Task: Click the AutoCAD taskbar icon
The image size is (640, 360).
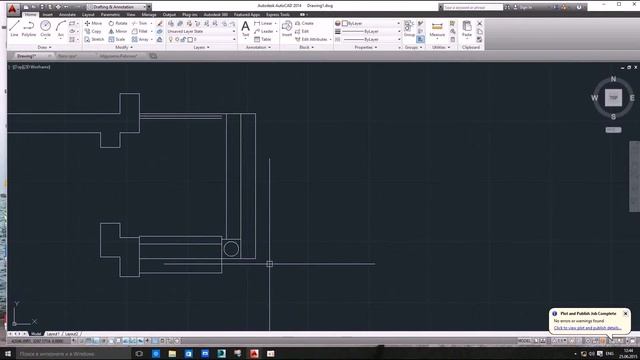Action: (x=254, y=353)
